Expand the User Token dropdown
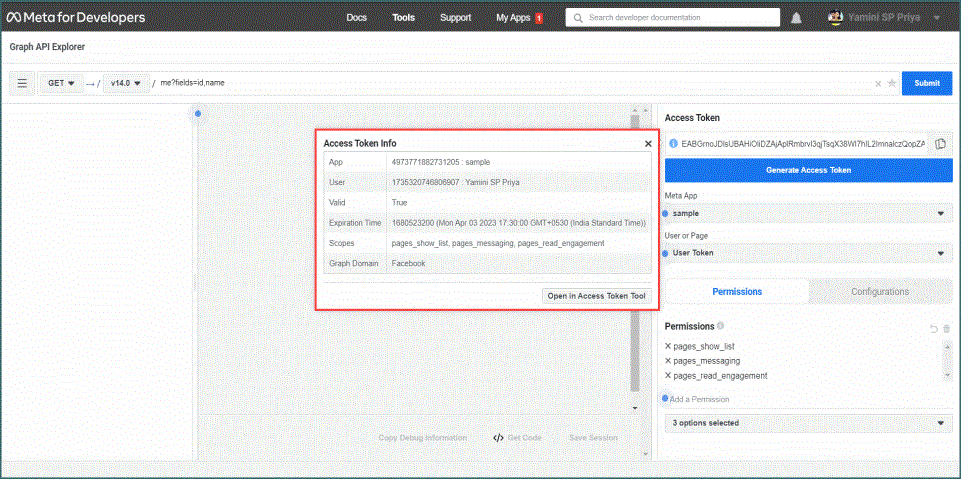 808,253
